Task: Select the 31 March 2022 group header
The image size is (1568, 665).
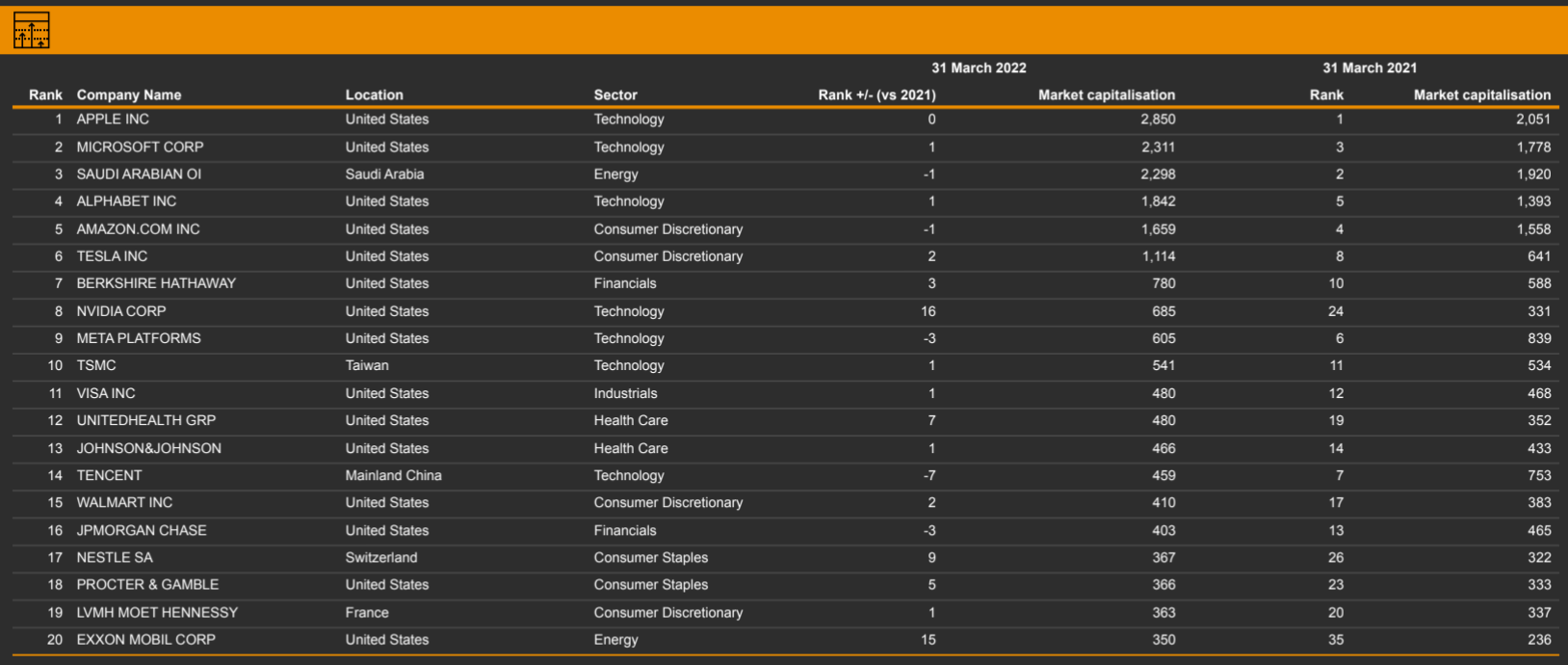Action: (979, 67)
